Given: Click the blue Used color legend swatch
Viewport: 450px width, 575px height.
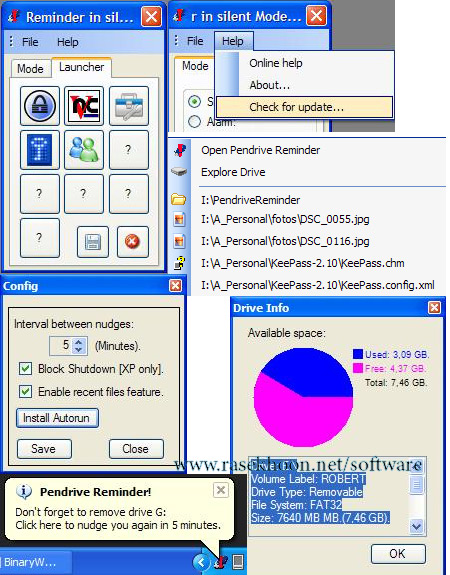Looking at the screenshot, I should click(358, 354).
